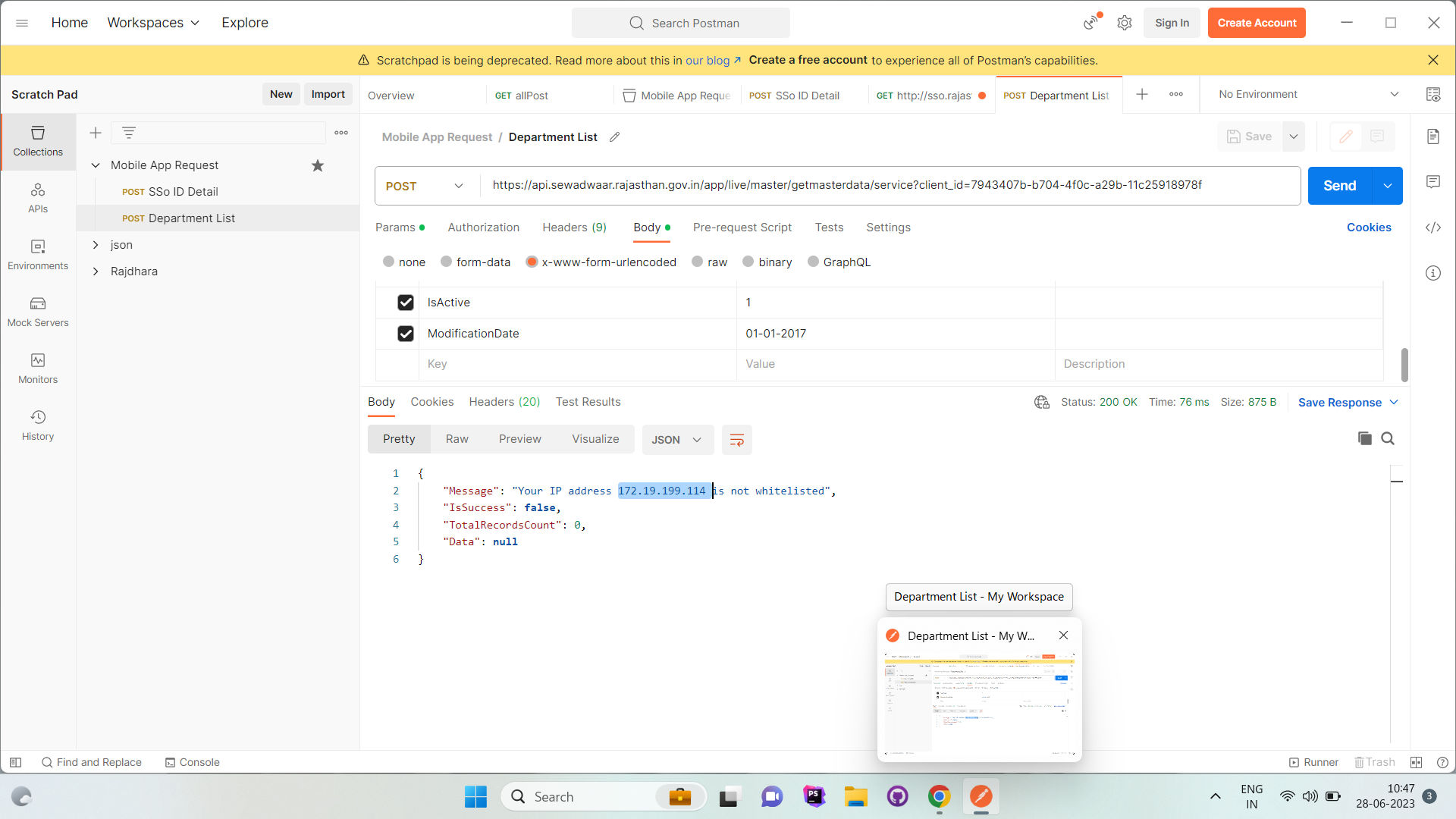
Task: Uncheck the ModificationDate parameter row
Action: pos(406,334)
